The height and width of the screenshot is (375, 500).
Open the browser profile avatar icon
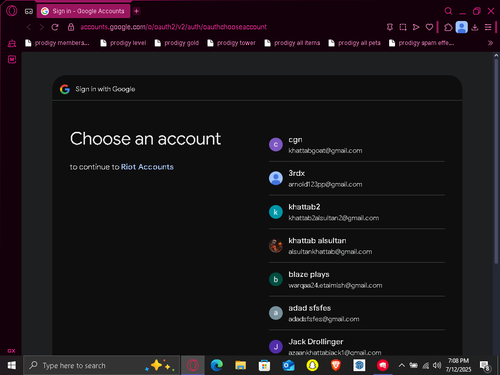[462, 27]
